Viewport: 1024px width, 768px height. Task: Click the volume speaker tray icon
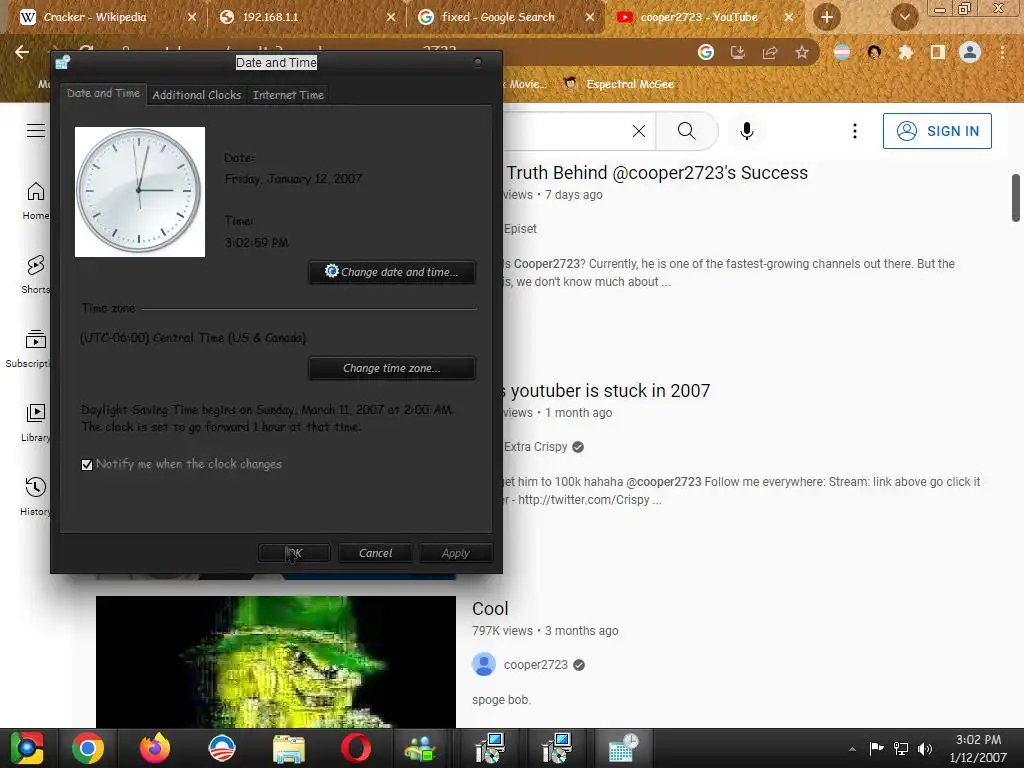click(925, 749)
